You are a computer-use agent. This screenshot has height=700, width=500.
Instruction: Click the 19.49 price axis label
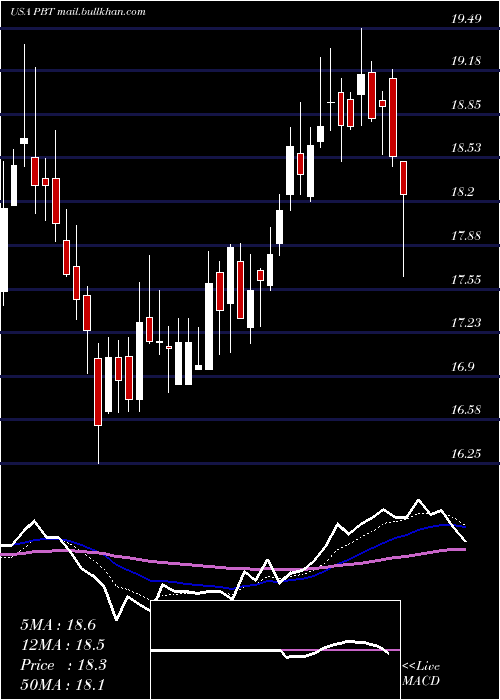coord(466,18)
